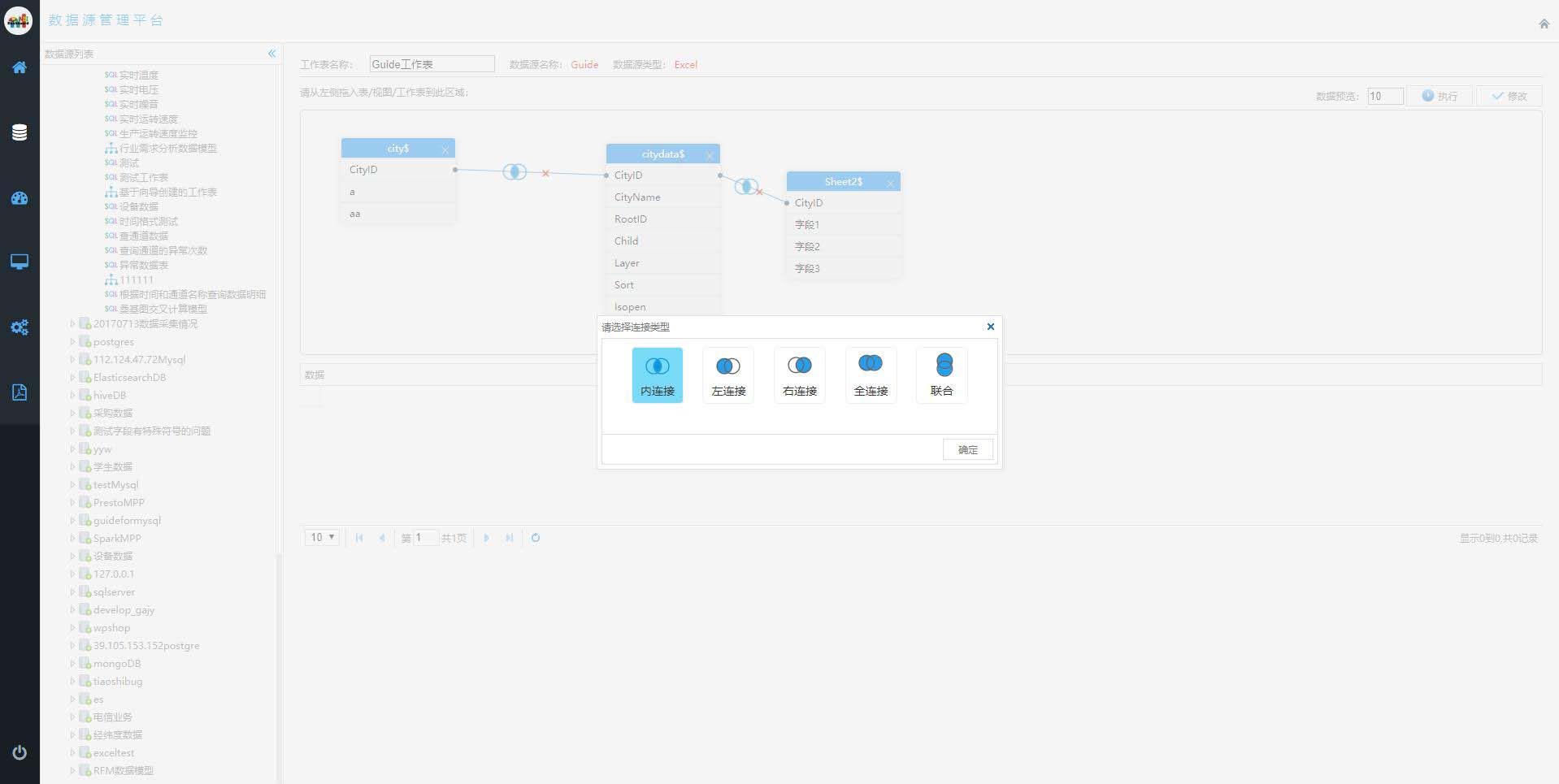Select the 111111 model in tree
The width and height of the screenshot is (1559, 784).
[x=136, y=280]
